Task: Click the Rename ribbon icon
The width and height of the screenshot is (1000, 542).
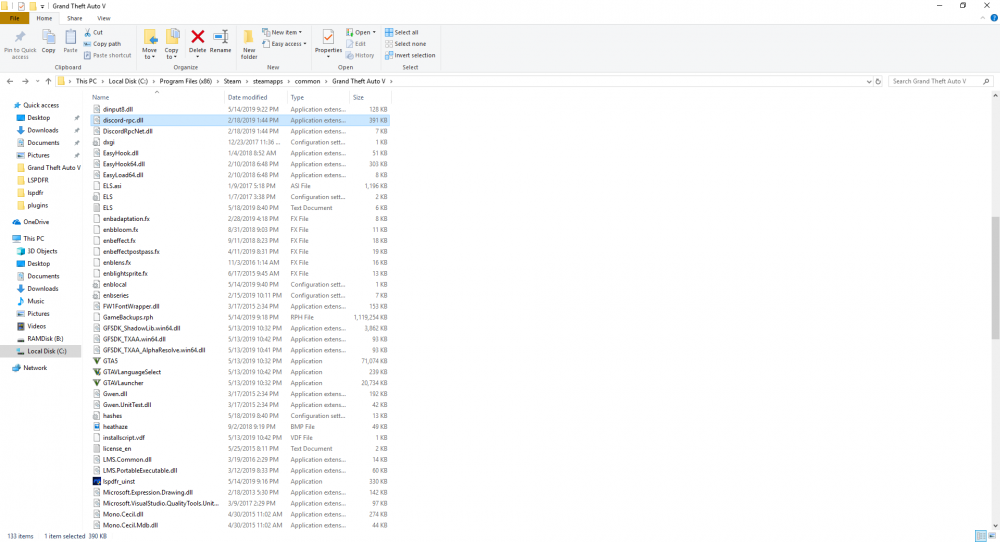Action: (221, 37)
